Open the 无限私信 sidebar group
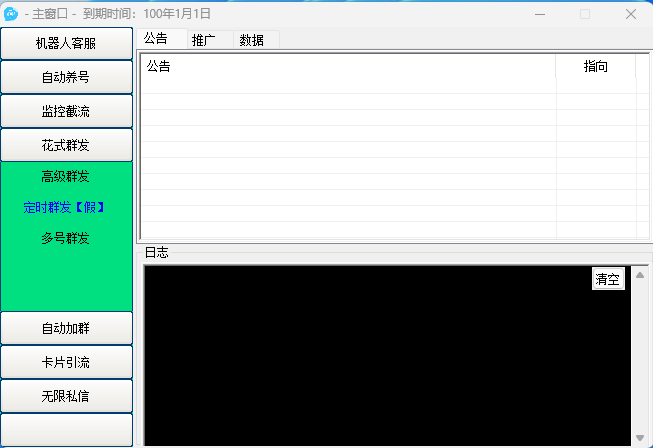This screenshot has height=448, width=653. pyautogui.click(x=66, y=396)
